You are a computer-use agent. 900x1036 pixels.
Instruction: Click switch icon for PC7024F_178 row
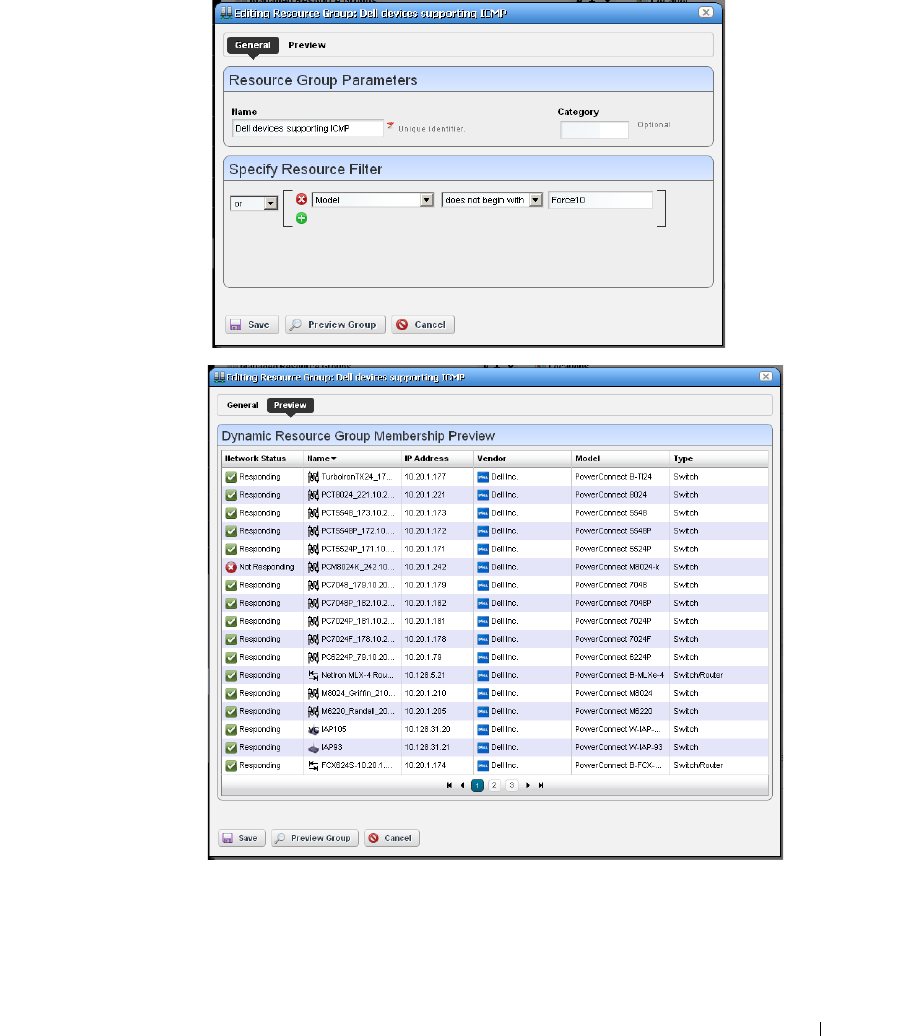313,640
